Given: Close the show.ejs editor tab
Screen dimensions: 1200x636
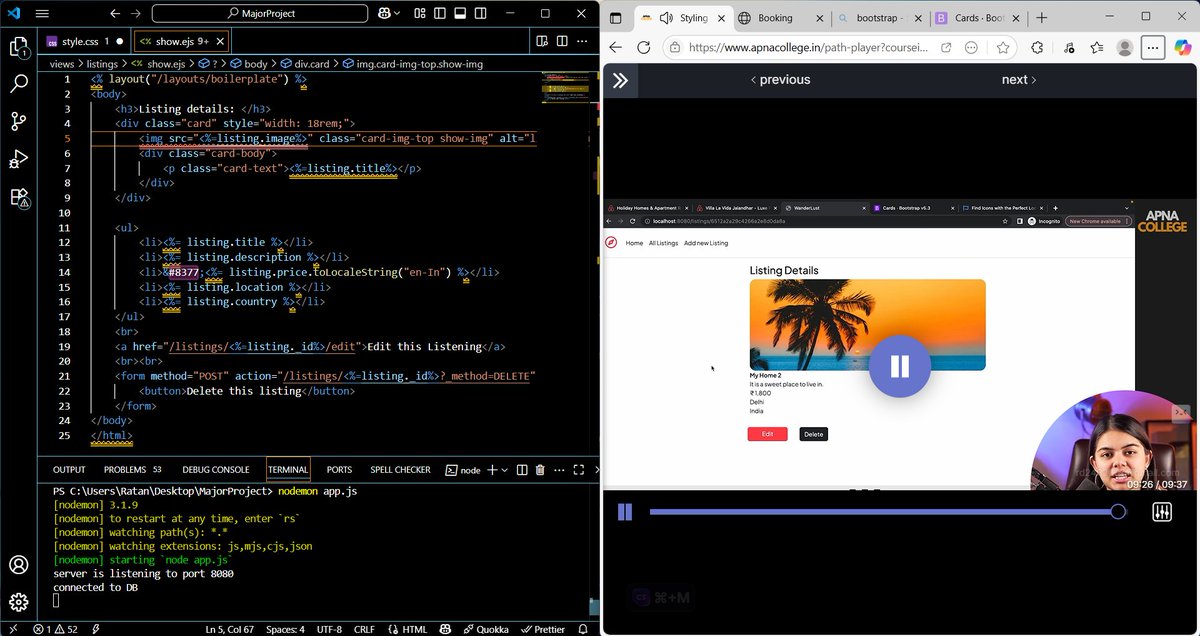Looking at the screenshot, I should pyautogui.click(x=219, y=41).
